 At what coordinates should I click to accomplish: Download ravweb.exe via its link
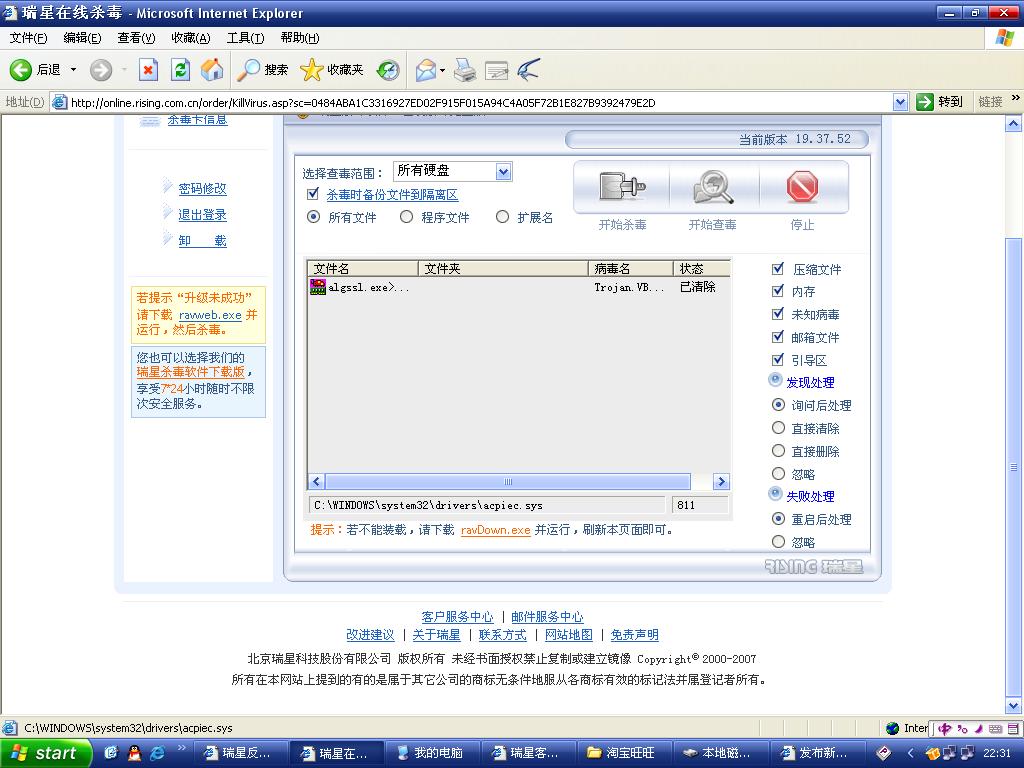(210, 315)
